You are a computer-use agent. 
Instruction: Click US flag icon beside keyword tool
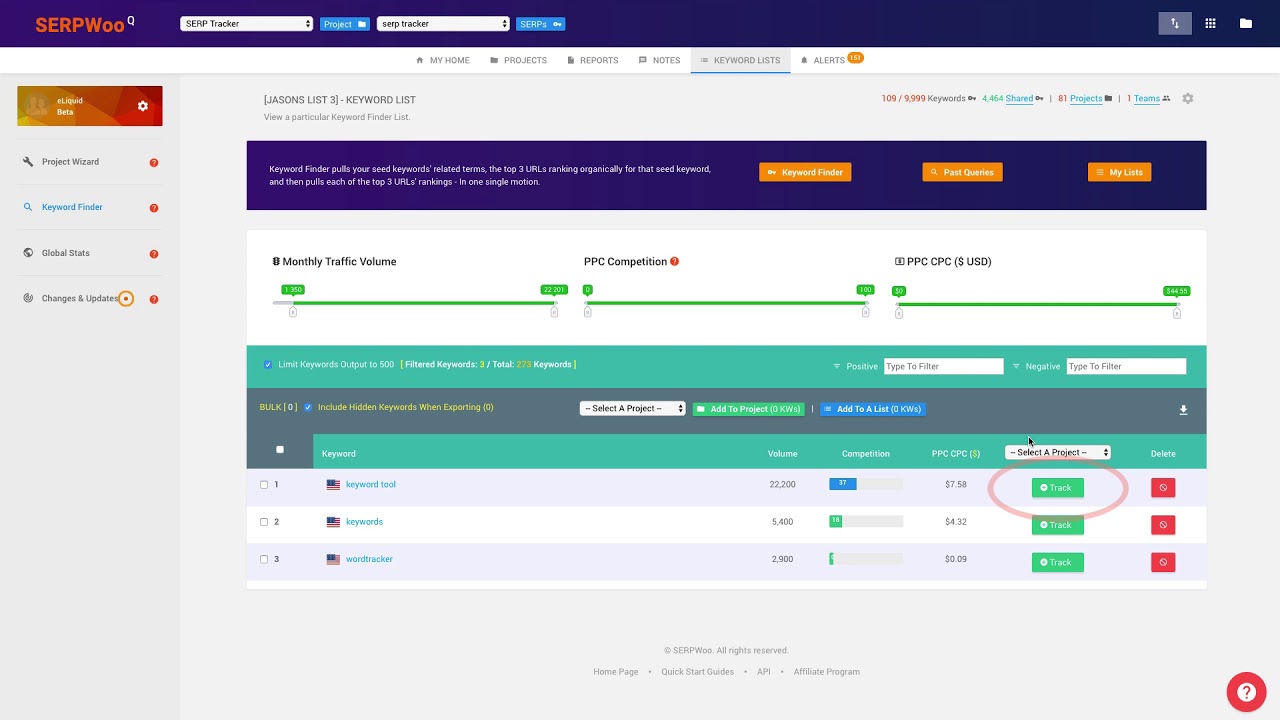click(x=333, y=485)
